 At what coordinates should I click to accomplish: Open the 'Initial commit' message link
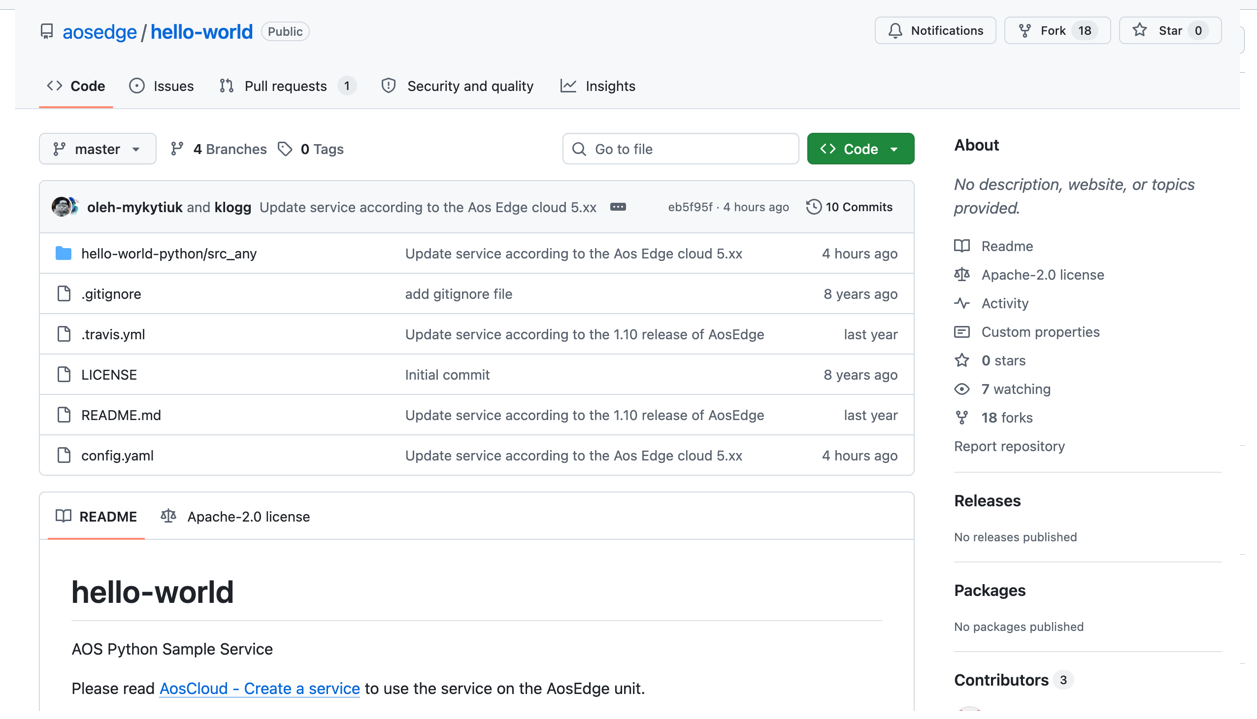(x=447, y=375)
